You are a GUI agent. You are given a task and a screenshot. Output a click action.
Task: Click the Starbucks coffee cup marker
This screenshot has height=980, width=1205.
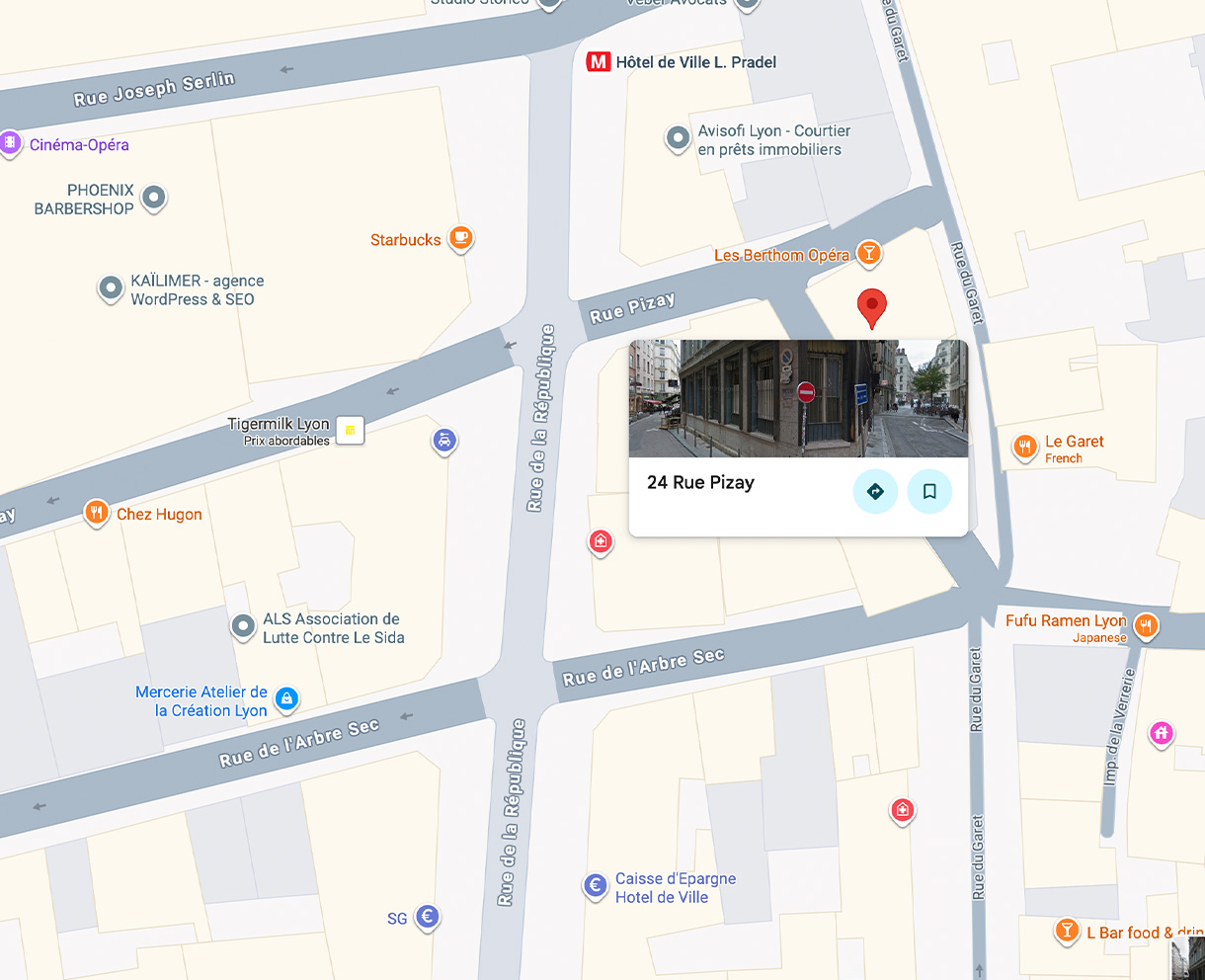[x=460, y=238]
